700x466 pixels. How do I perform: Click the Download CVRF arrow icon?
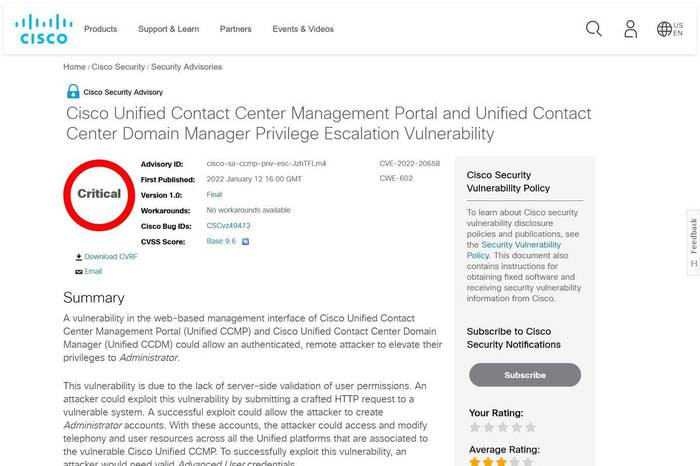[79, 257]
